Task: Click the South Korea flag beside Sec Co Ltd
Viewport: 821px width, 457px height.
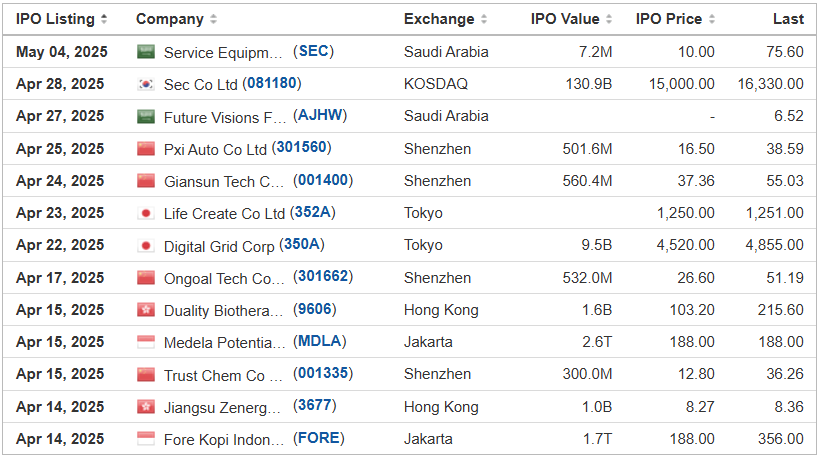Action: [x=146, y=84]
